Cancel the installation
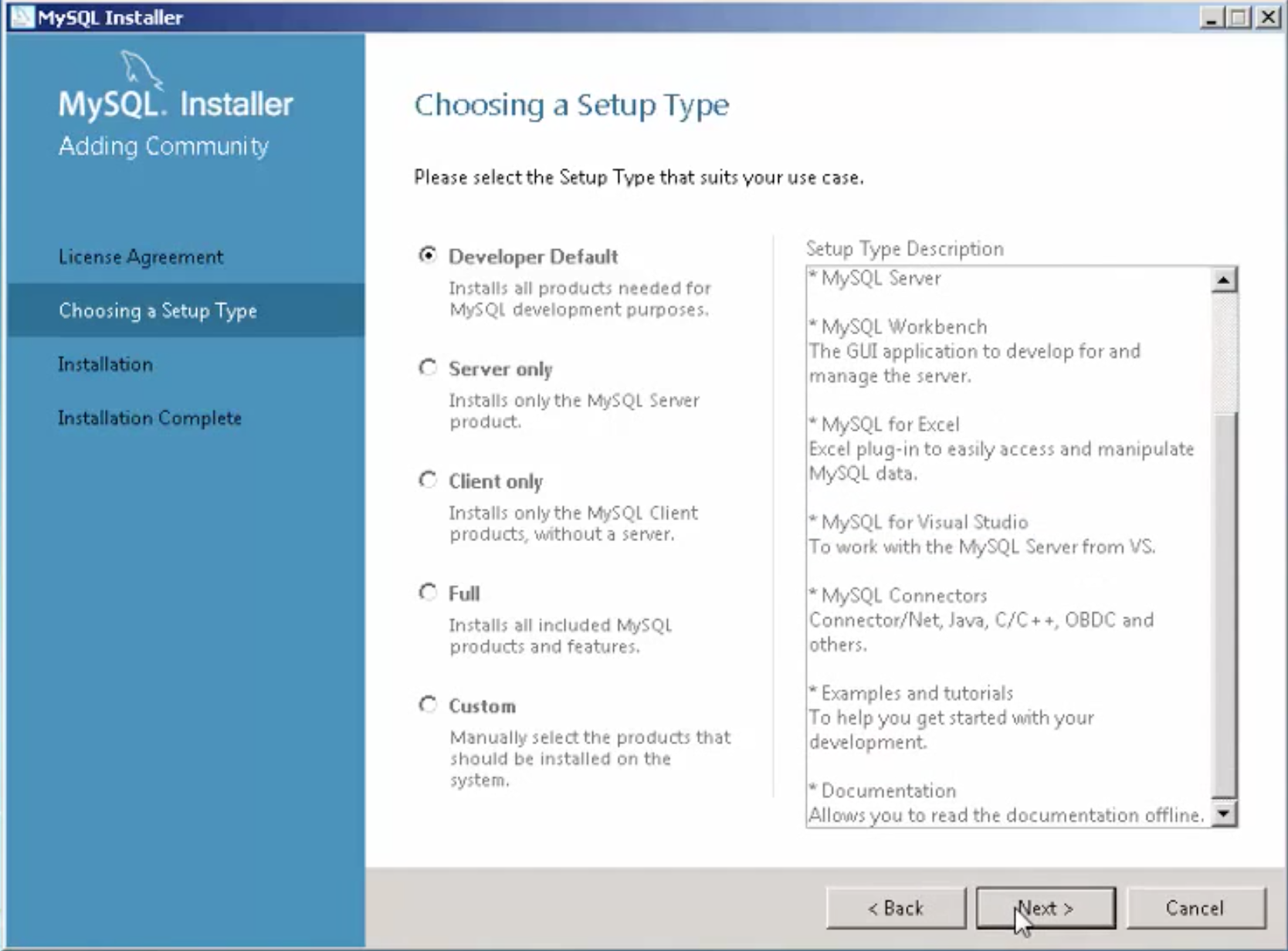1288x951 pixels. (x=1196, y=907)
